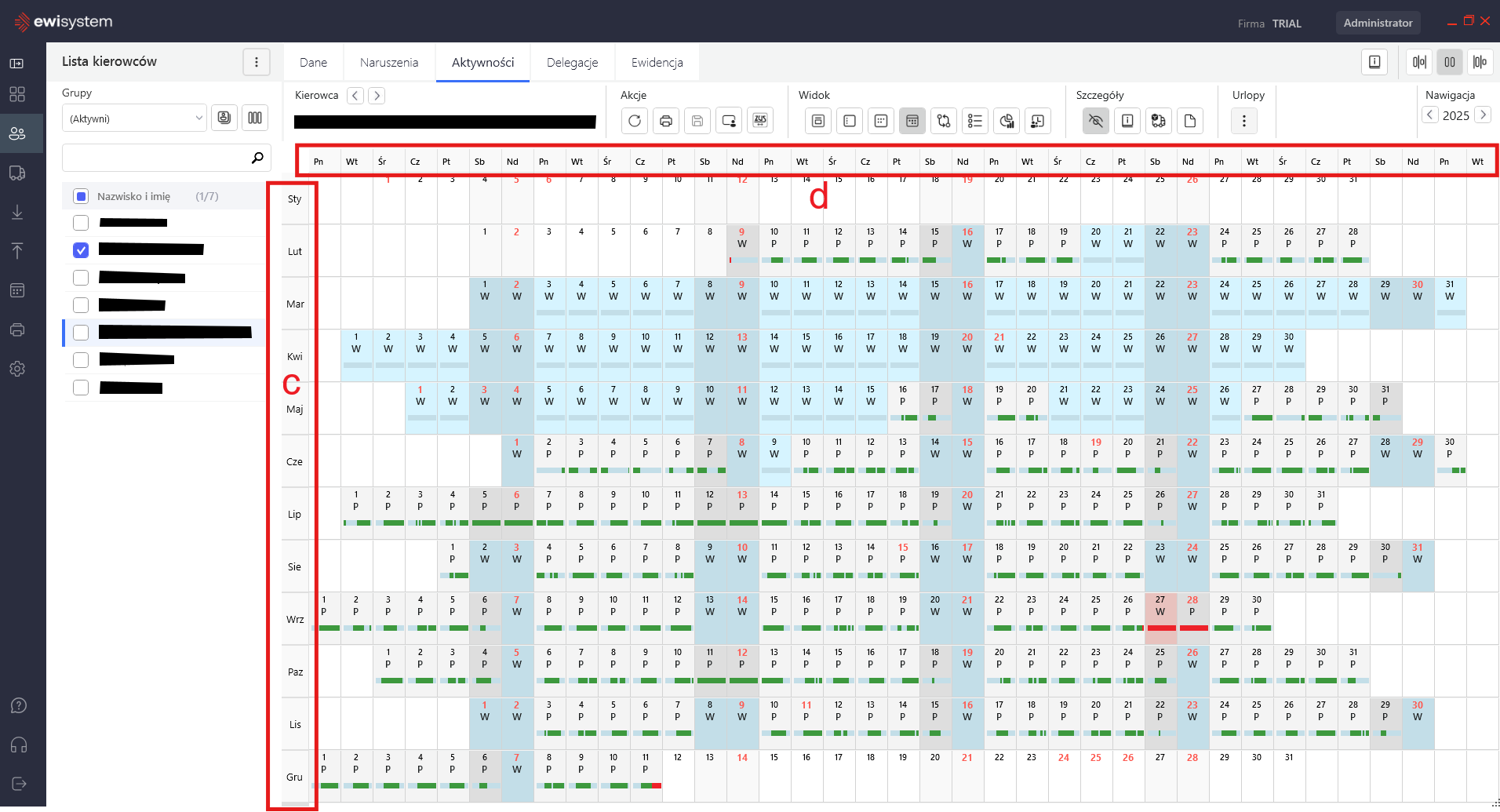Uncheck the checked driver checkbox
Viewport: 1500px width, 812px height.
coord(81,250)
